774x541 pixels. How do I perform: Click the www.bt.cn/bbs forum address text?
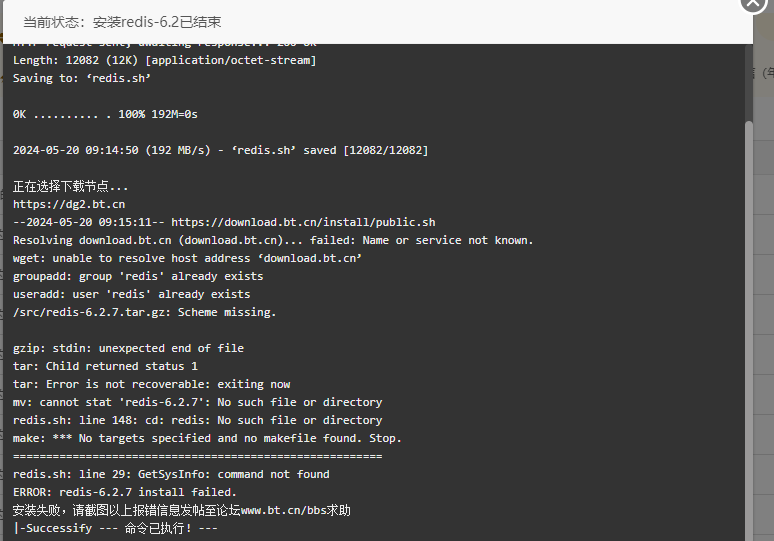click(x=281, y=510)
